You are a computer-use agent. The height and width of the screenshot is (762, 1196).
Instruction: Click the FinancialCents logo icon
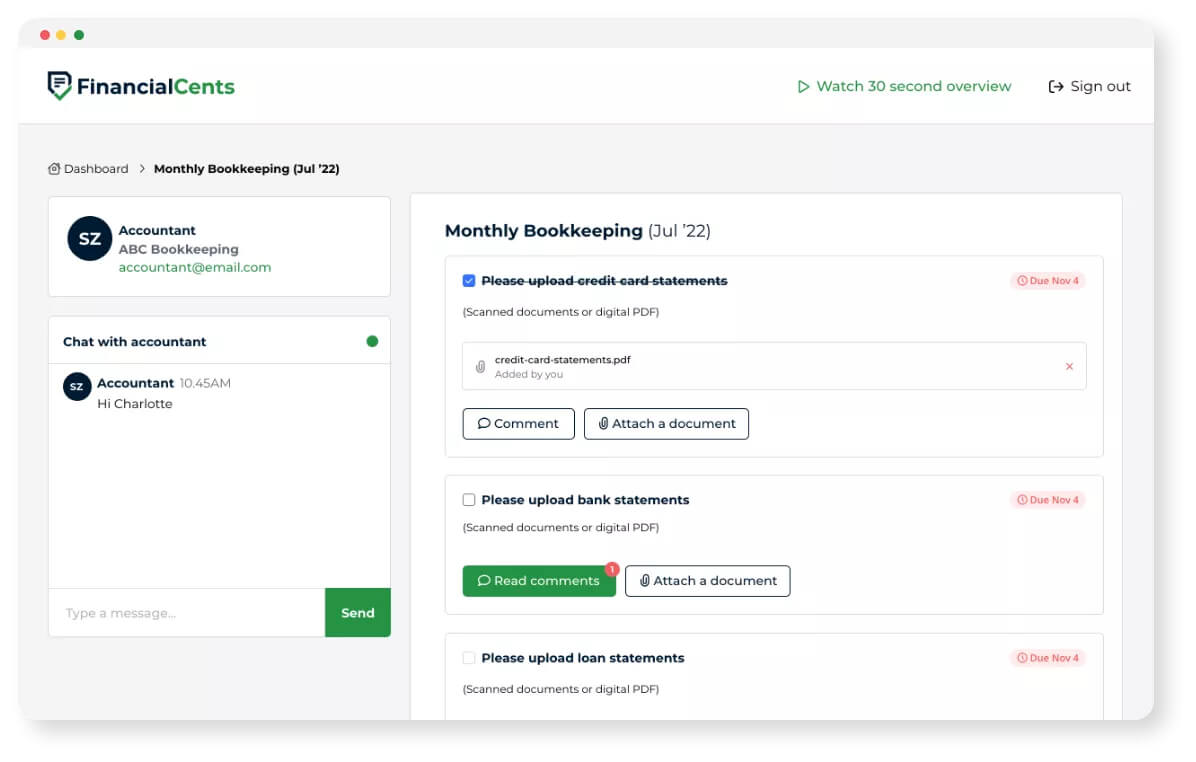click(59, 85)
